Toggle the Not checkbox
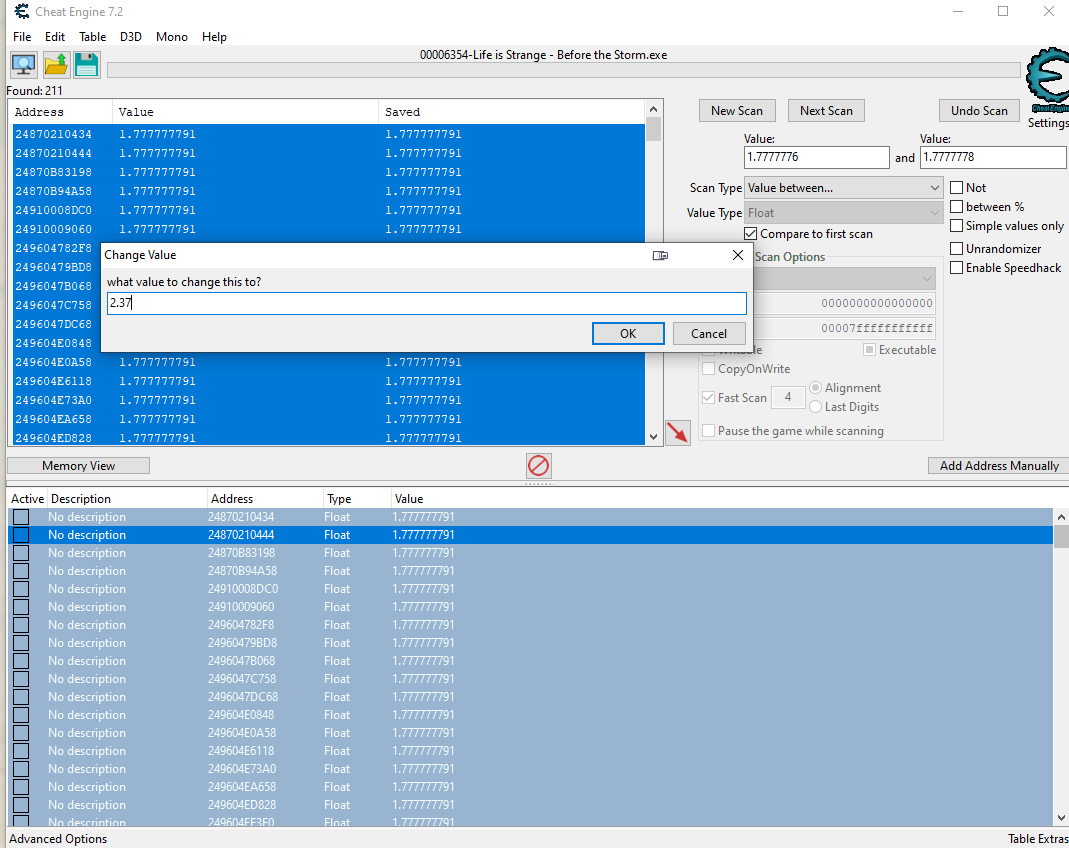1069x848 pixels. 957,187
